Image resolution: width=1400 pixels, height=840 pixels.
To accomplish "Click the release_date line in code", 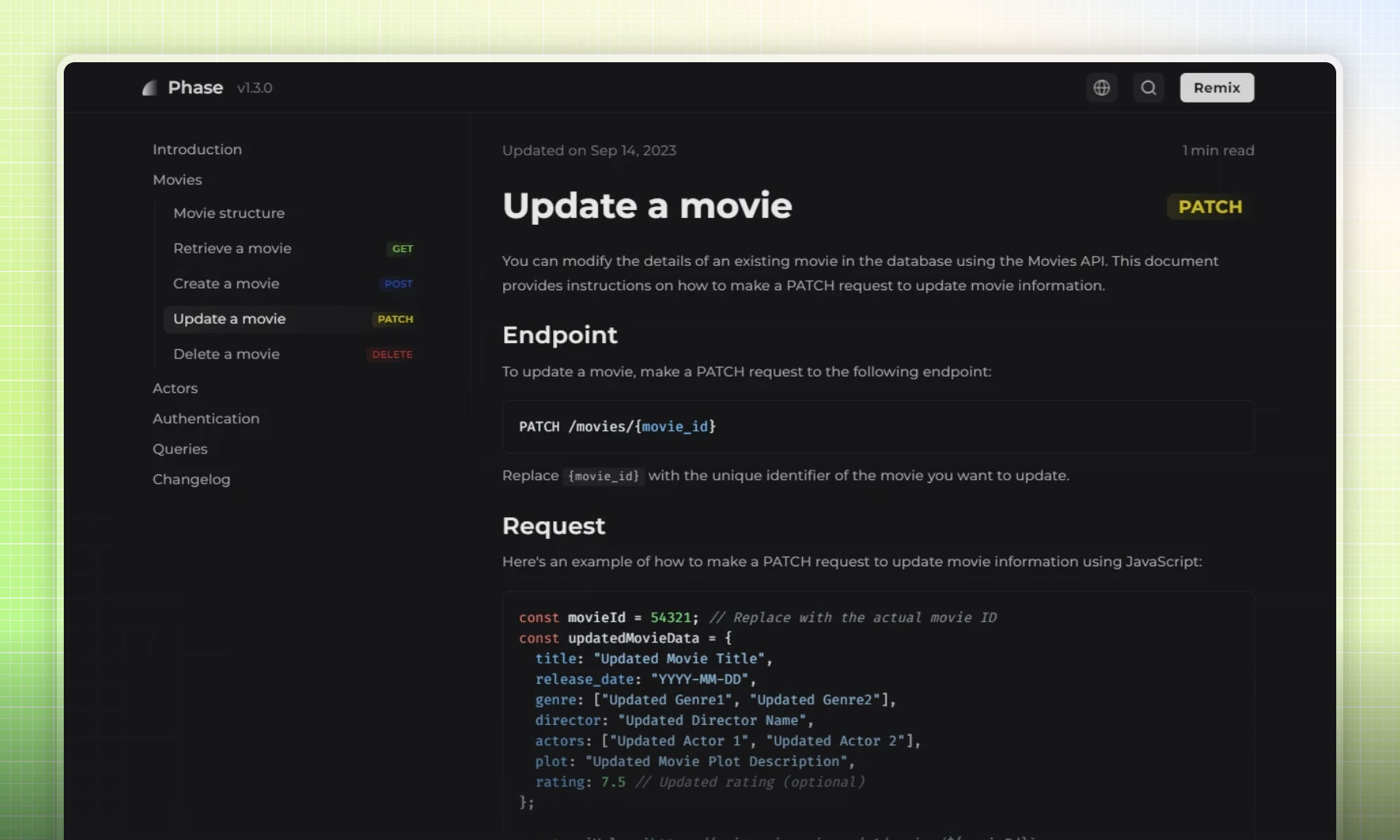I will 646,680.
